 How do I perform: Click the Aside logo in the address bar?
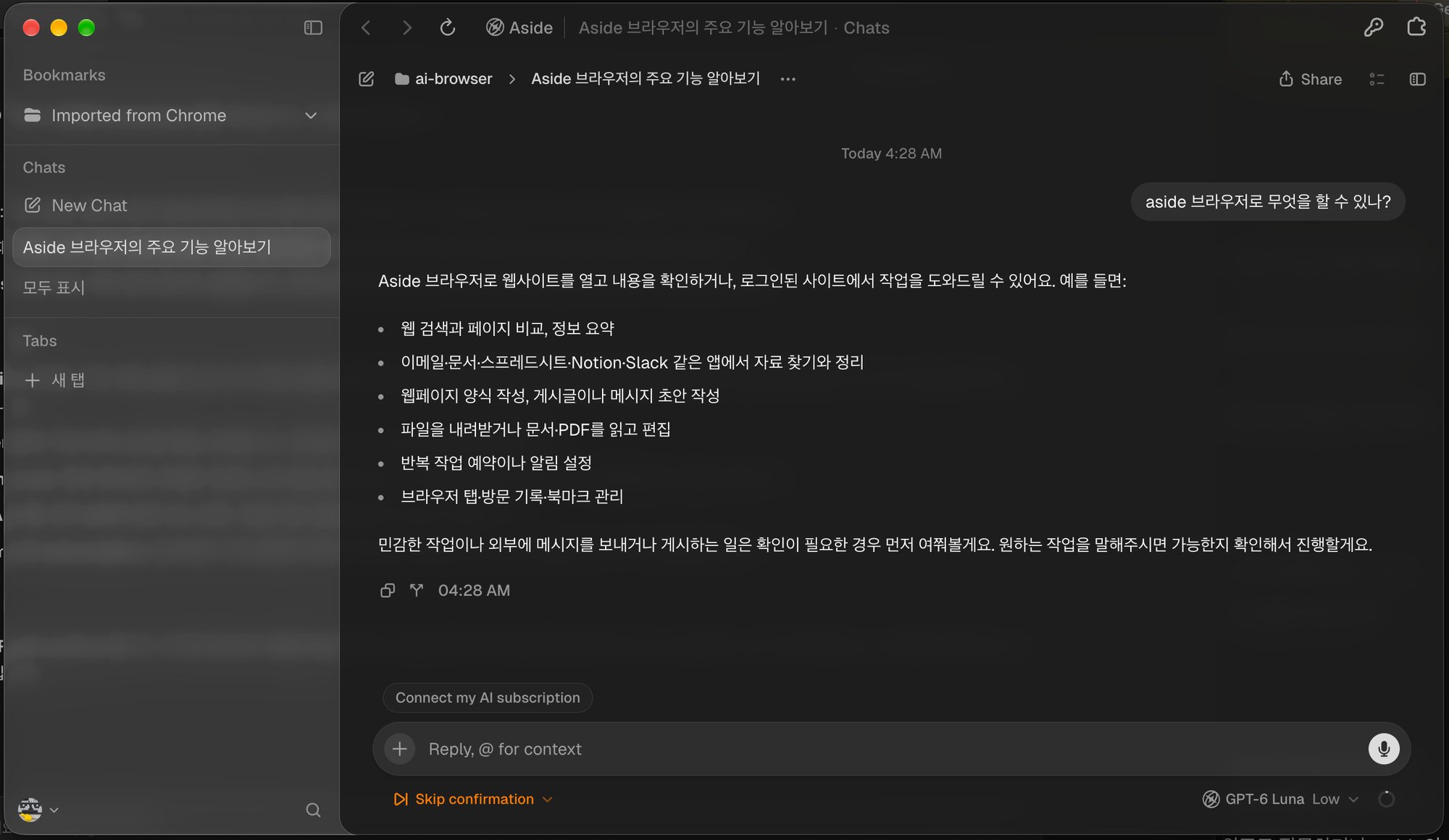tap(519, 28)
